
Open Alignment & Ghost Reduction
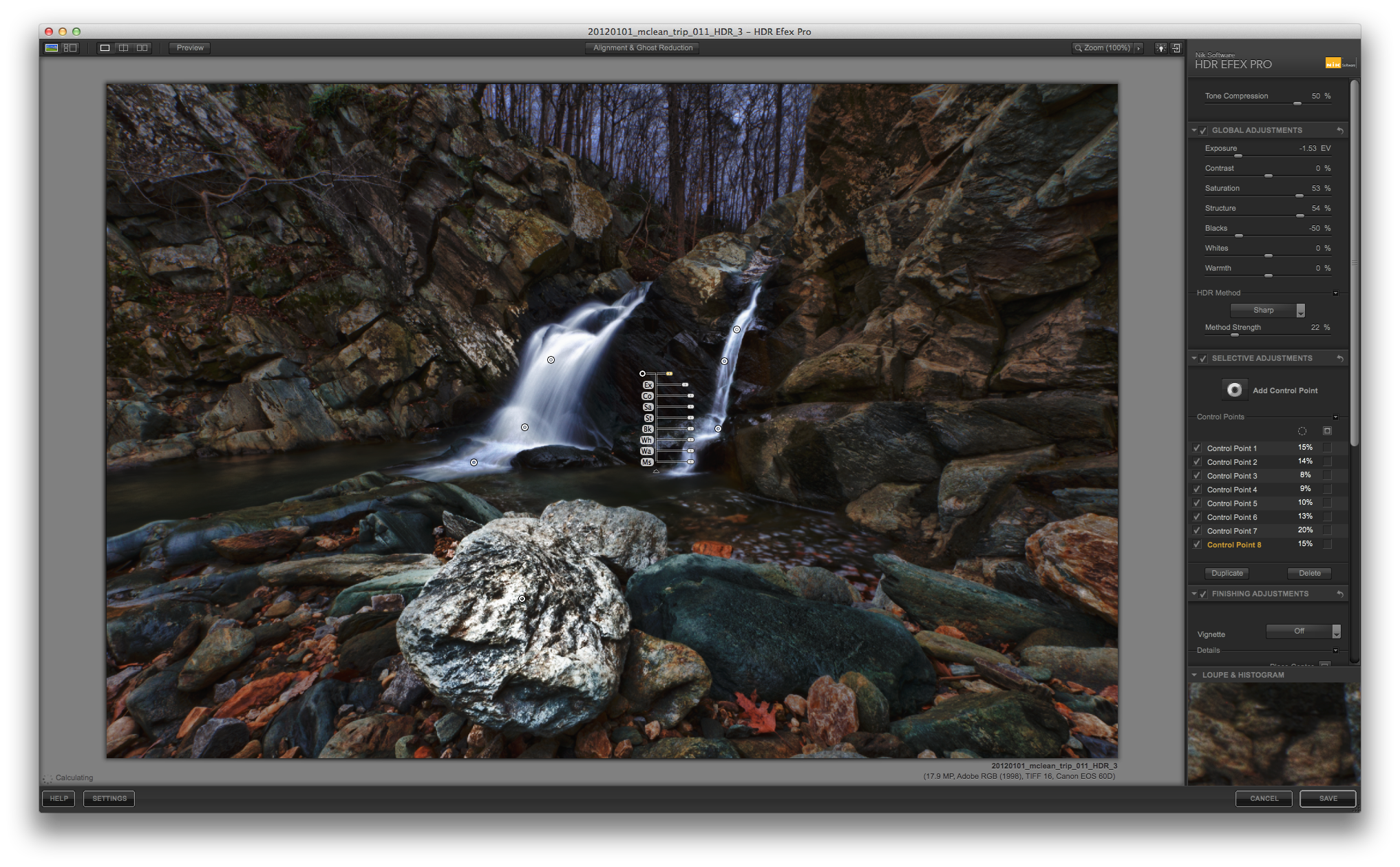pos(642,48)
